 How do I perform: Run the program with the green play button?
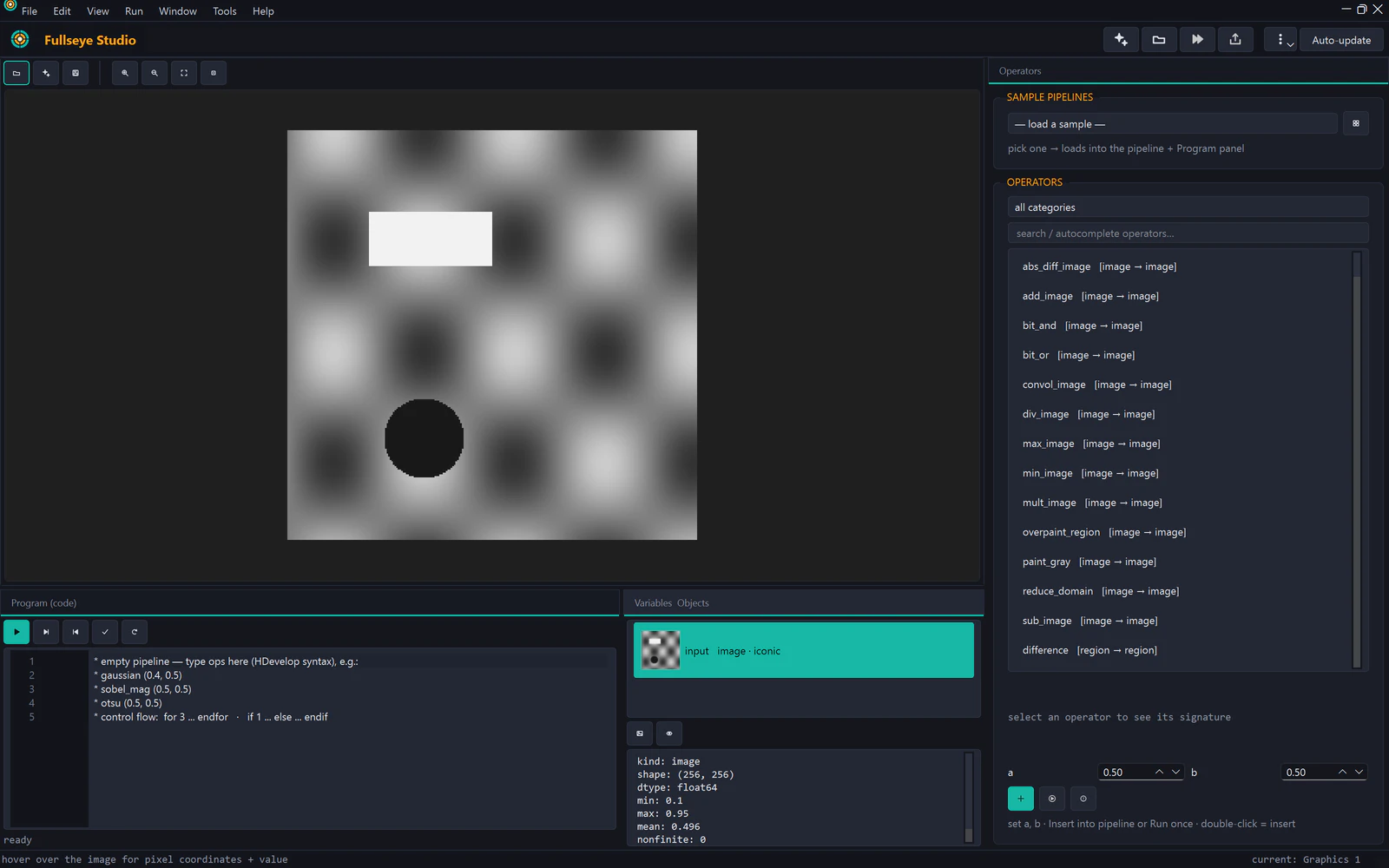tap(16, 632)
